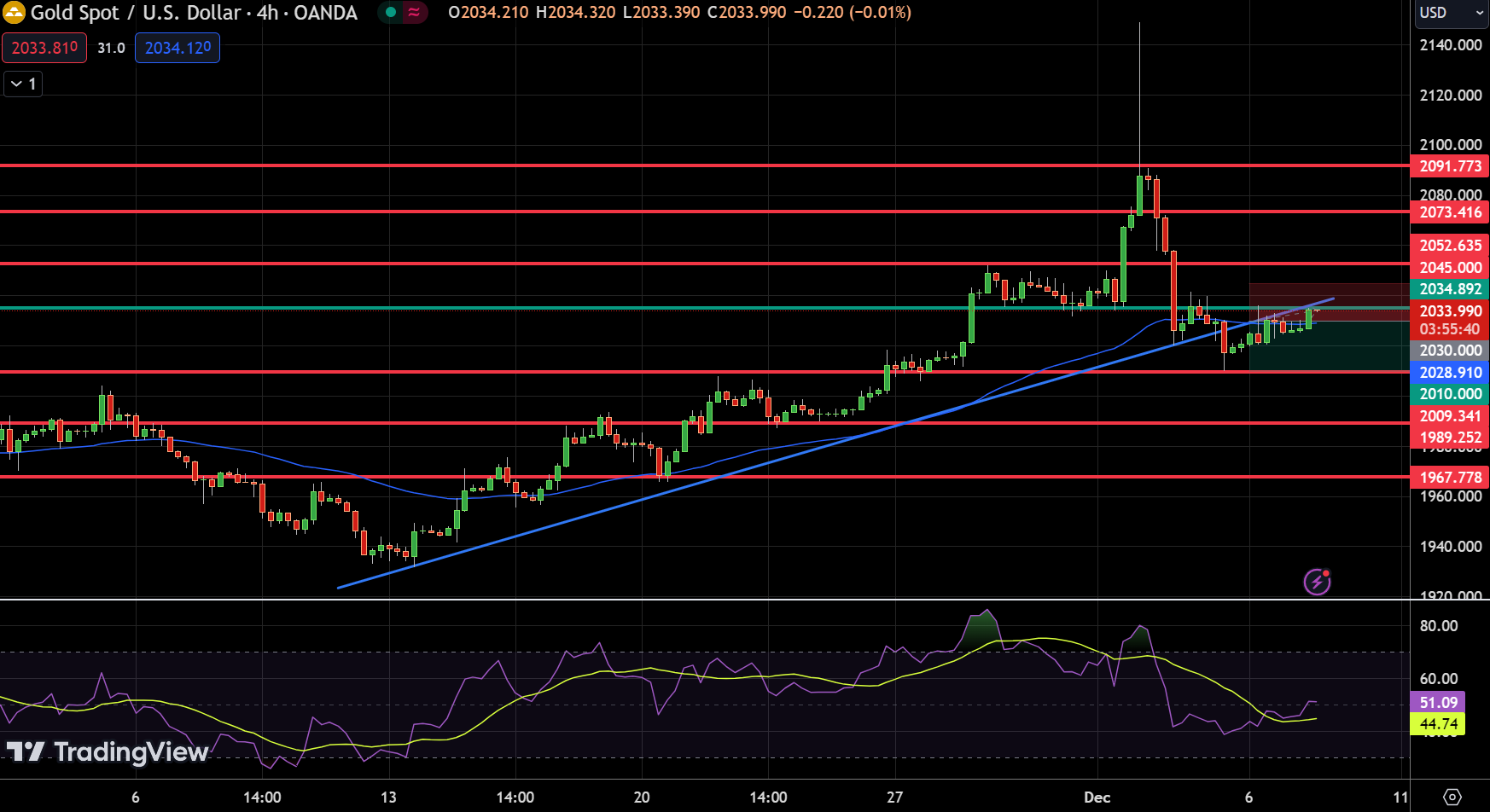1490x812 pixels.
Task: Click the purple lightning events icon
Action: [x=1317, y=582]
